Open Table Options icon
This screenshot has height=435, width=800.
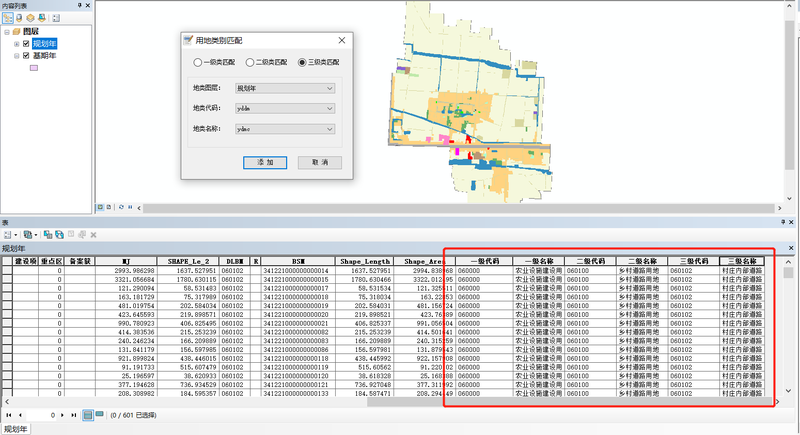(x=8, y=235)
